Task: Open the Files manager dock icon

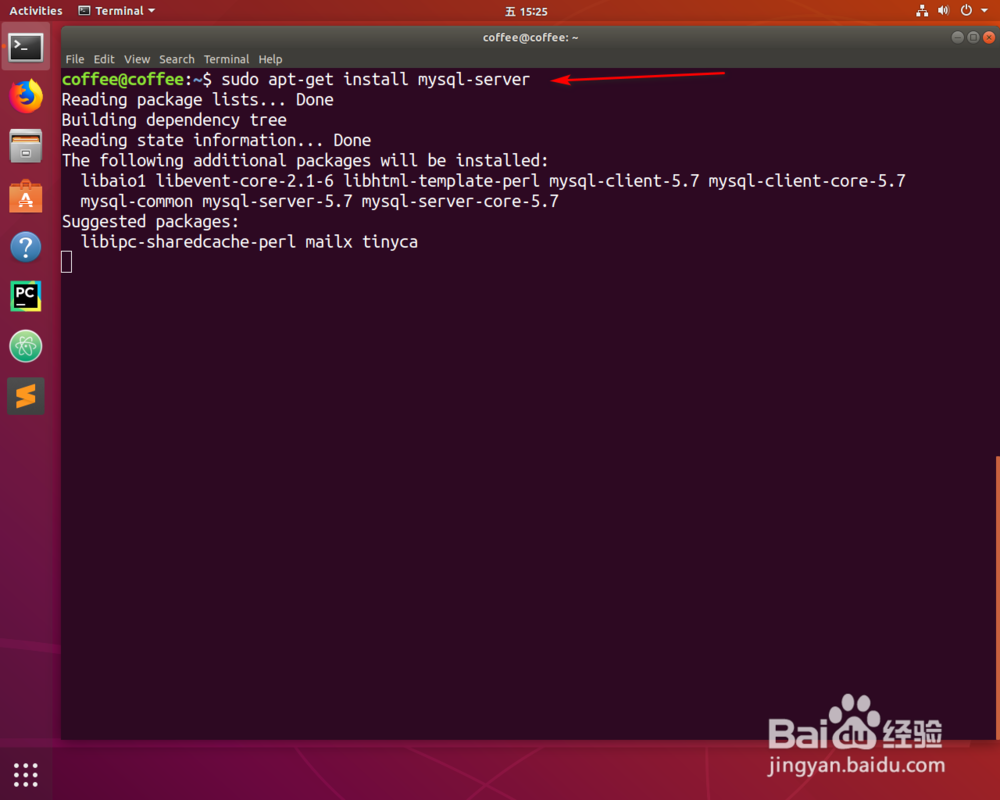Action: click(25, 146)
